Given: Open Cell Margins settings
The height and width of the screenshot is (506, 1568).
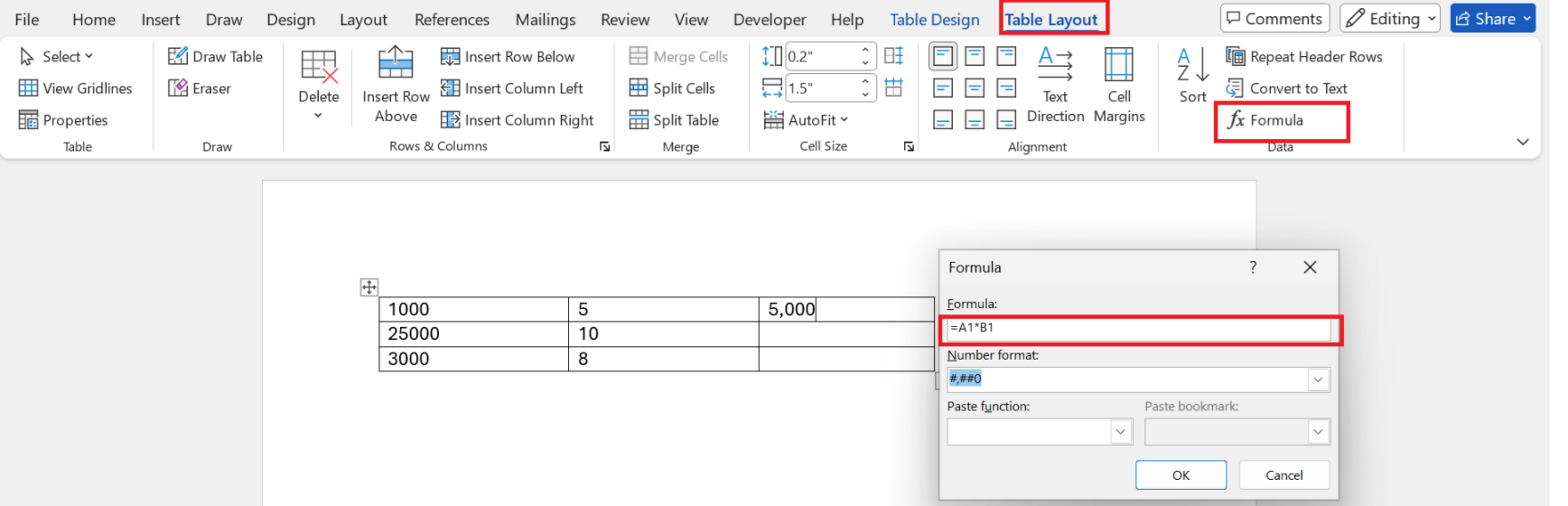Looking at the screenshot, I should coord(1119,86).
